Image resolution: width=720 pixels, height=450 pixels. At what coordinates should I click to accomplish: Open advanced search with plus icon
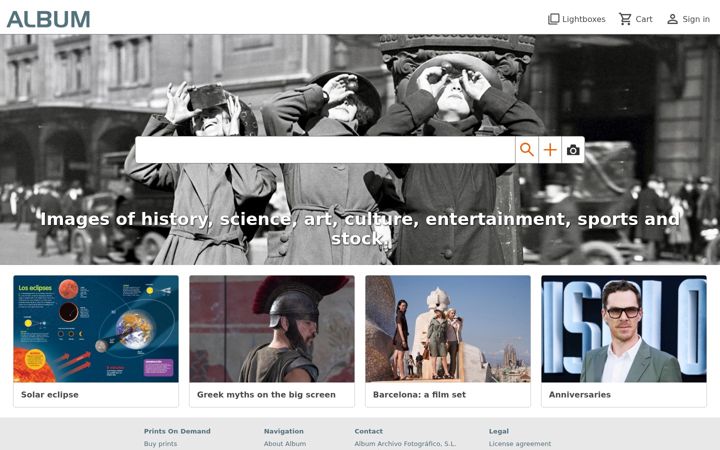[x=550, y=150]
